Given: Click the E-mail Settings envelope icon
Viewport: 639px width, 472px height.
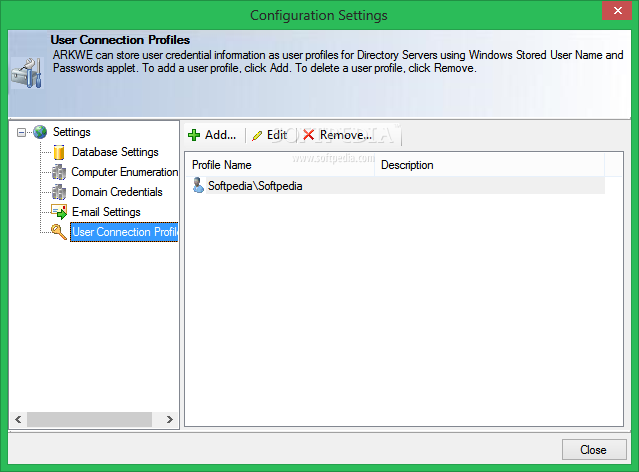Looking at the screenshot, I should 59,212.
